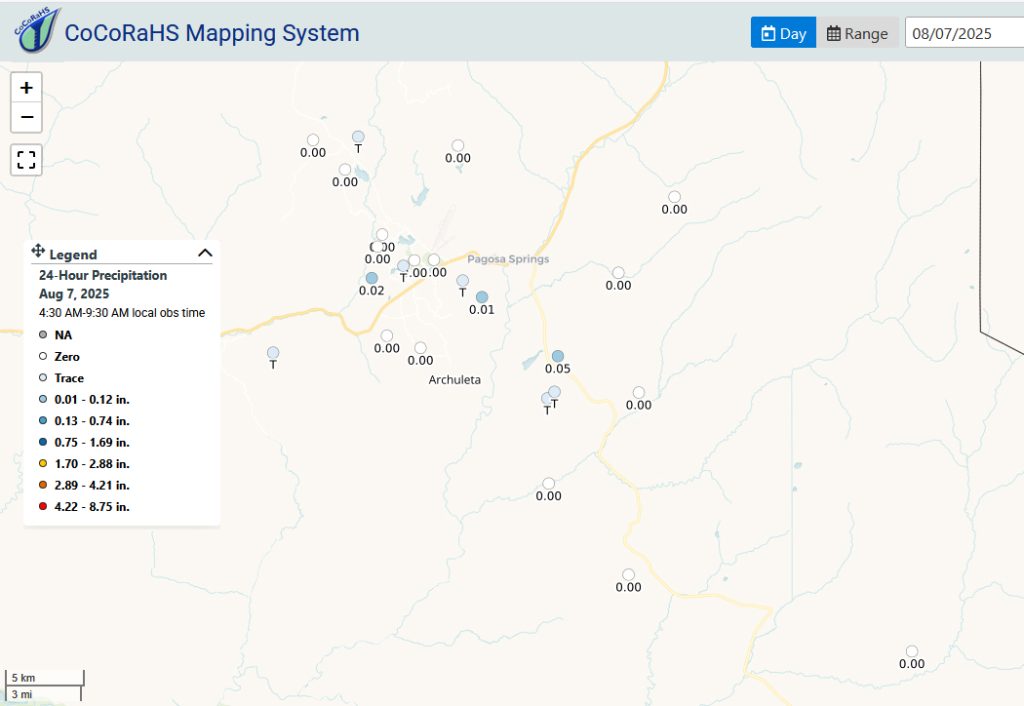Click the Archuleta map label
The height and width of the screenshot is (706, 1024).
coord(455,379)
